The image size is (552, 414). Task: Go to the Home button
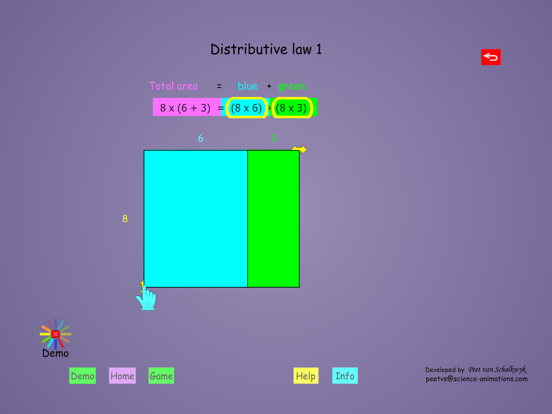[122, 376]
